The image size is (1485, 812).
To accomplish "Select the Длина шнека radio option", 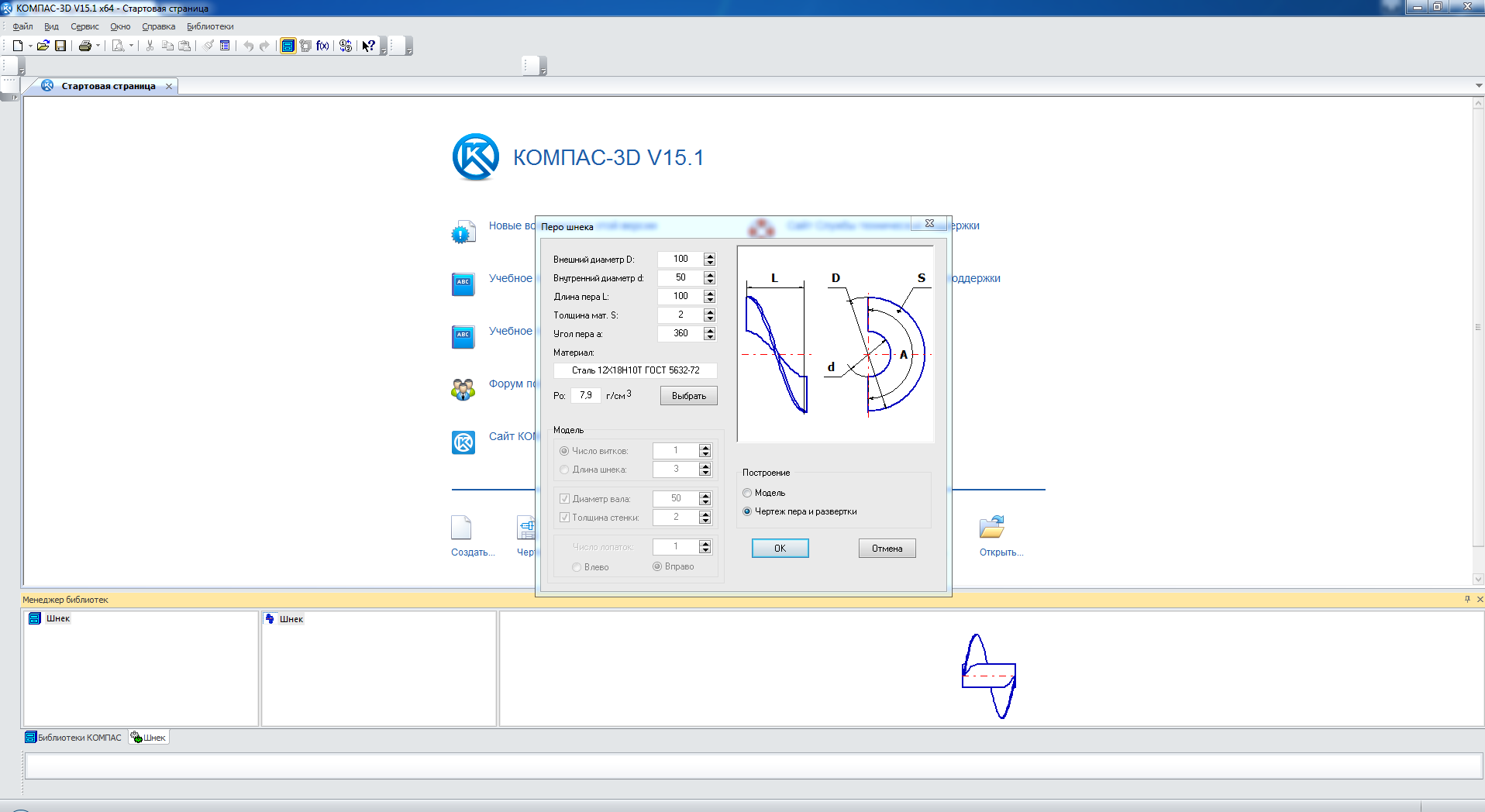I will (564, 470).
